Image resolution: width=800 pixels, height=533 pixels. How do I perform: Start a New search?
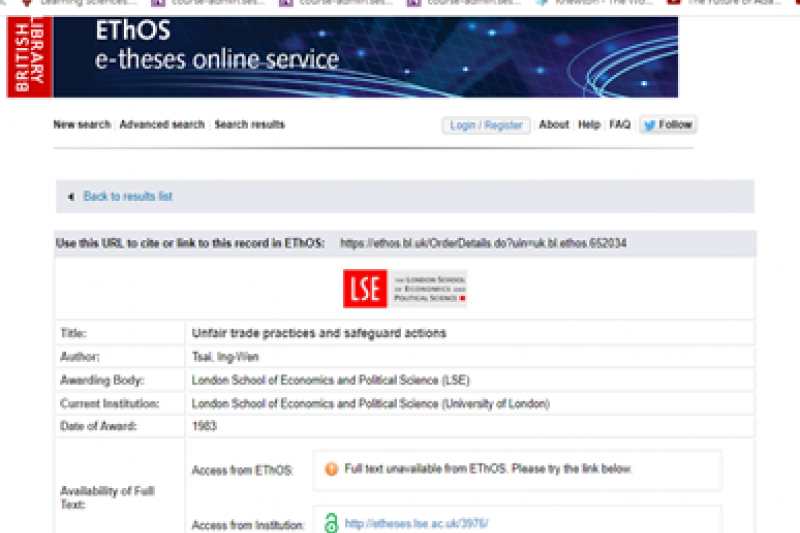[x=82, y=124]
